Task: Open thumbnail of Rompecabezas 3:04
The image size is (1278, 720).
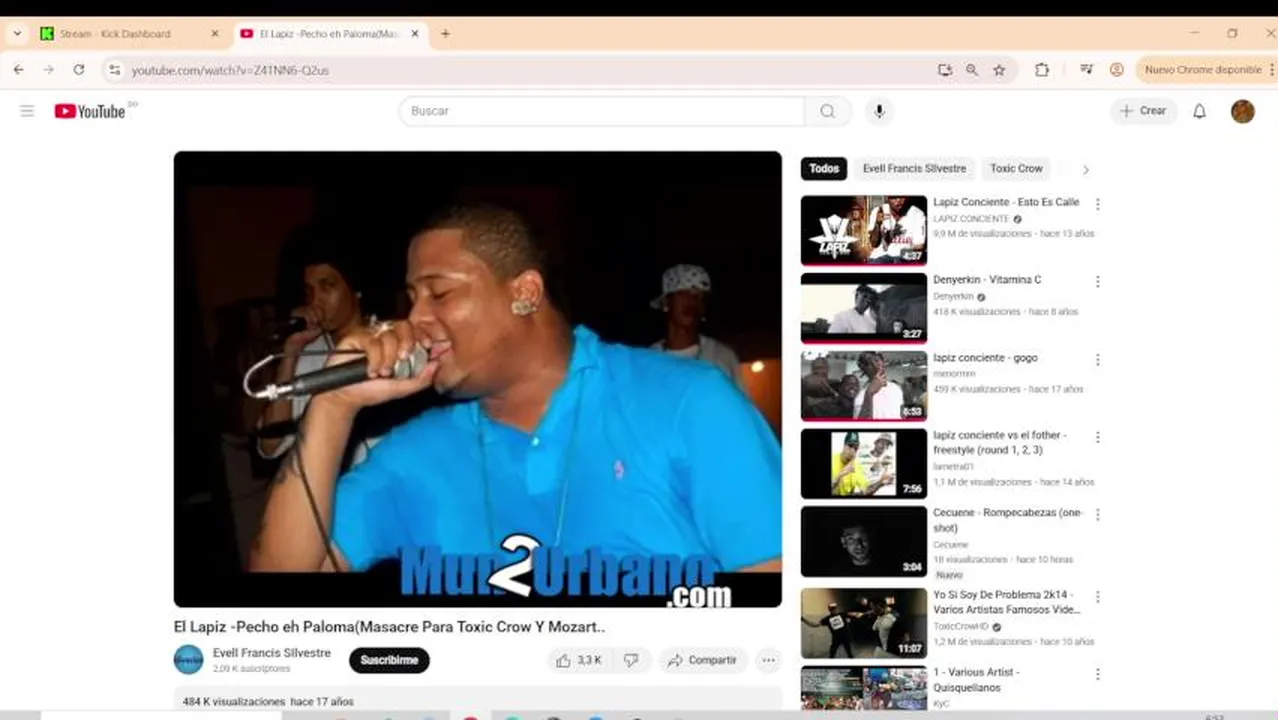Action: tap(864, 541)
